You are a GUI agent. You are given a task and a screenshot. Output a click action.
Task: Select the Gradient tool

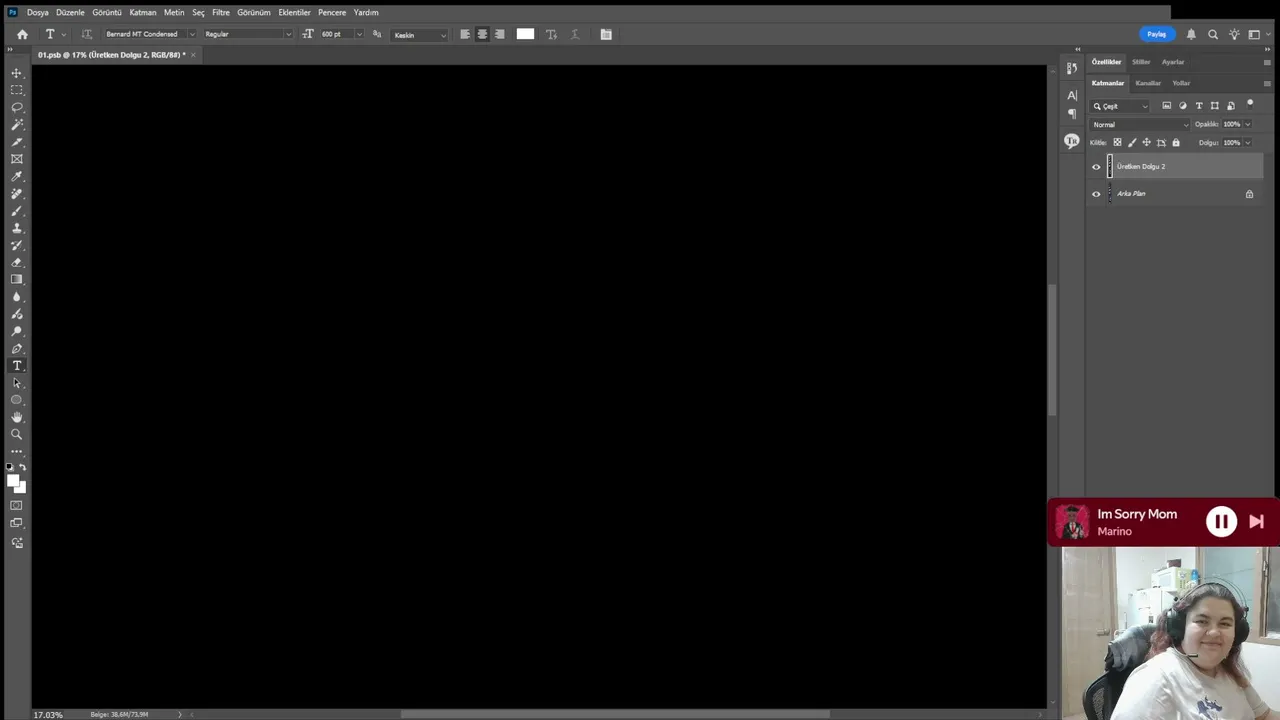[x=17, y=280]
